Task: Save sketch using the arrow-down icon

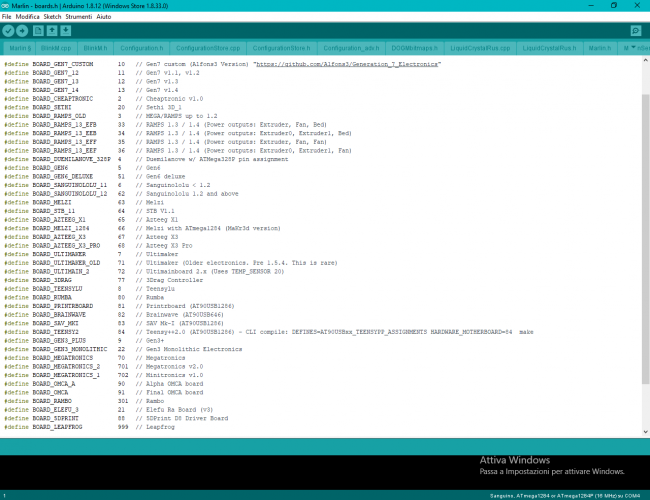Action: pos(65,31)
